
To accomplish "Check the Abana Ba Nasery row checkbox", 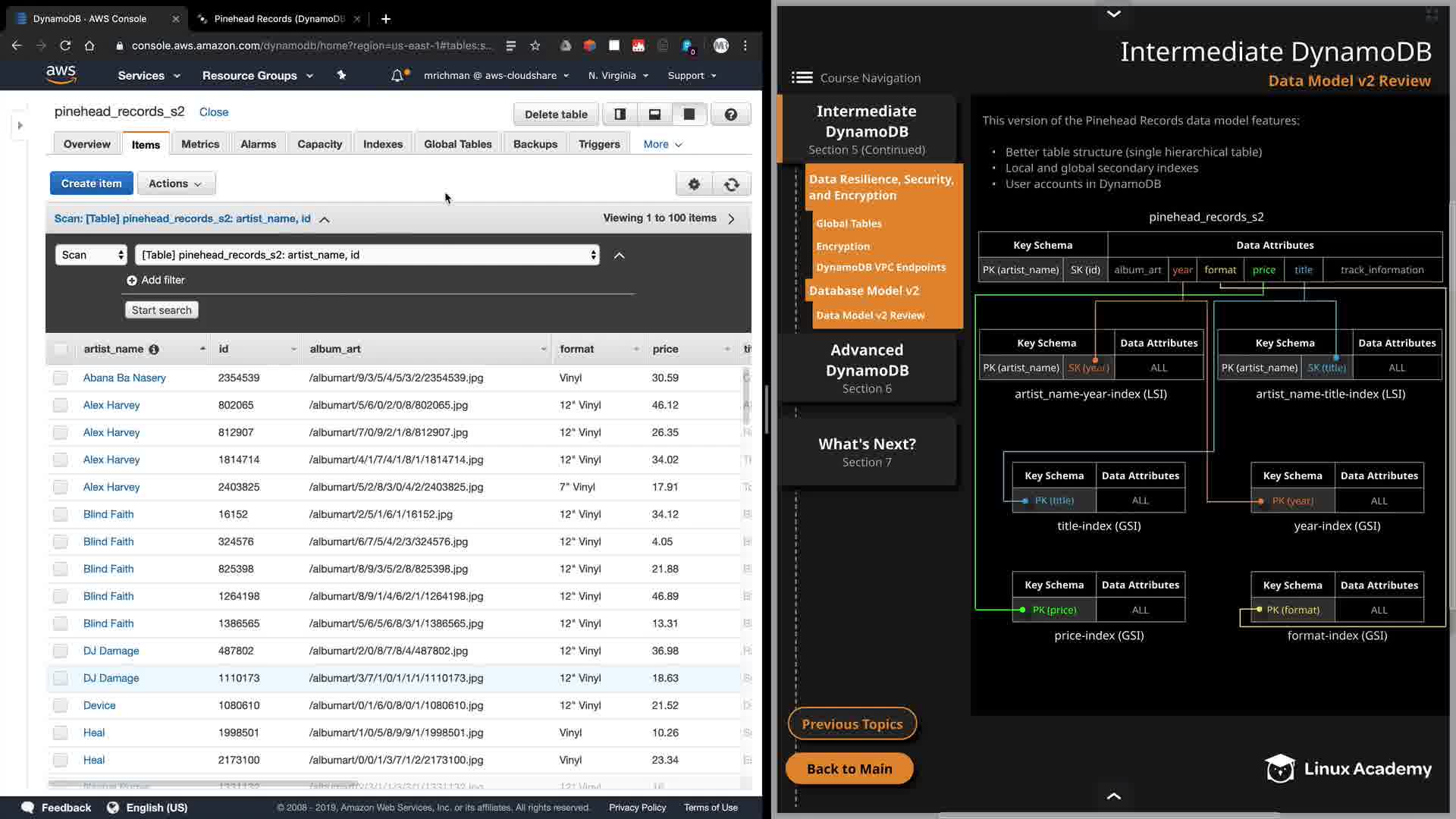I will coord(61,378).
